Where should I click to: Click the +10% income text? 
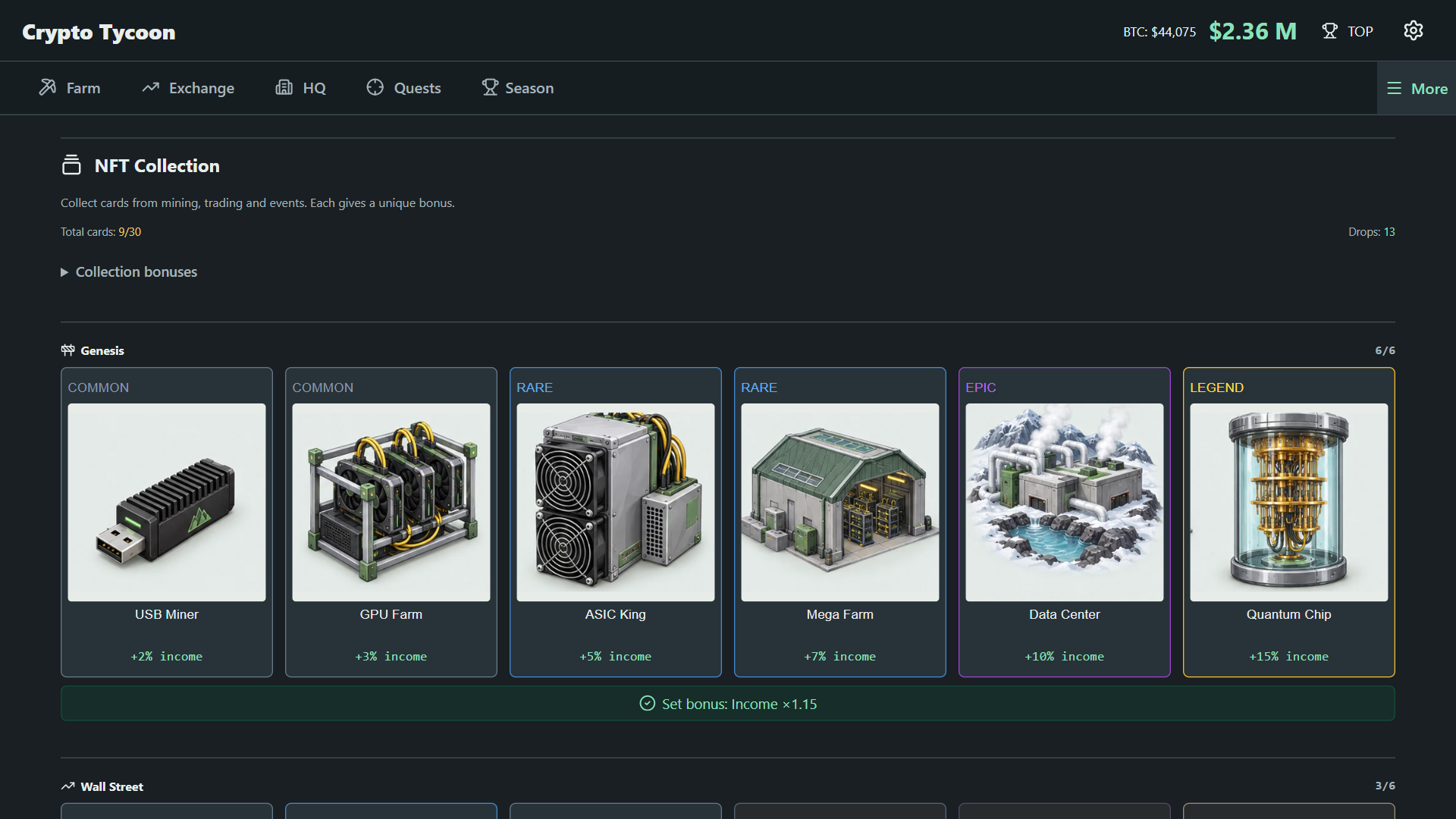tap(1065, 656)
